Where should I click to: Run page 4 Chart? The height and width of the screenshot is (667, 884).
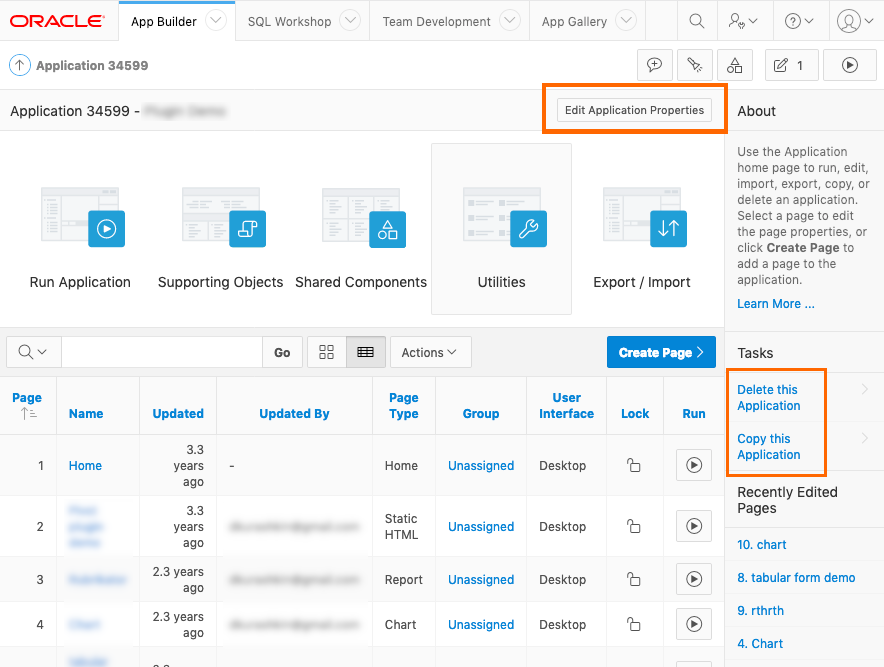[694, 624]
